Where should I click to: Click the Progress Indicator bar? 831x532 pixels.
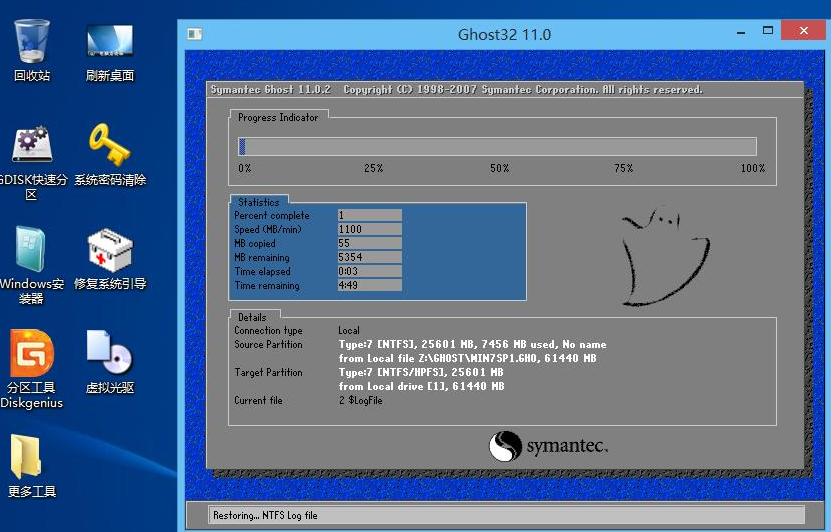click(498, 146)
